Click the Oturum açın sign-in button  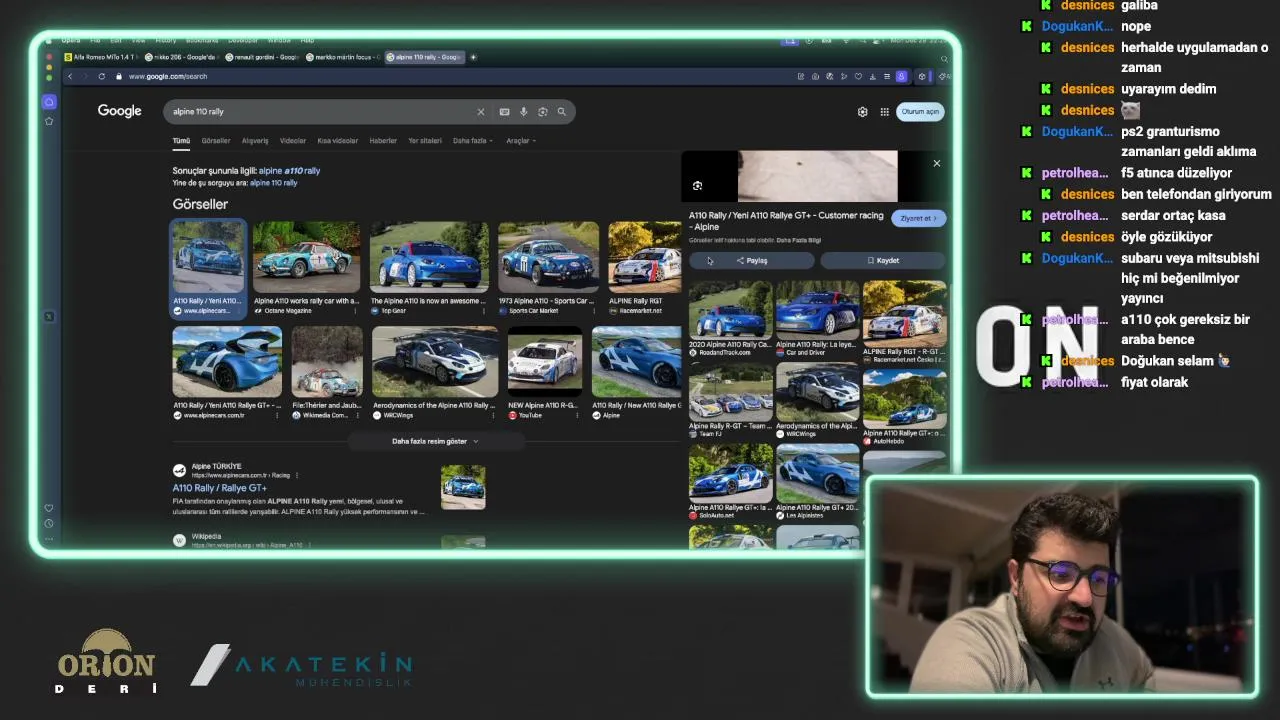click(920, 112)
